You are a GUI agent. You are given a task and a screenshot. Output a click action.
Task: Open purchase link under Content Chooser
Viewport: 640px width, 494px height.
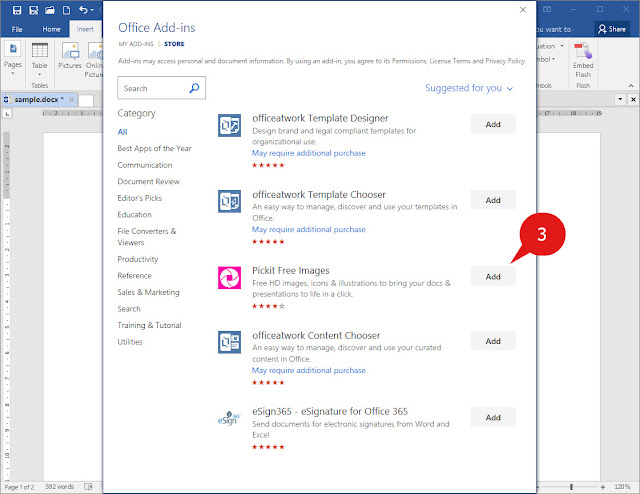point(309,370)
